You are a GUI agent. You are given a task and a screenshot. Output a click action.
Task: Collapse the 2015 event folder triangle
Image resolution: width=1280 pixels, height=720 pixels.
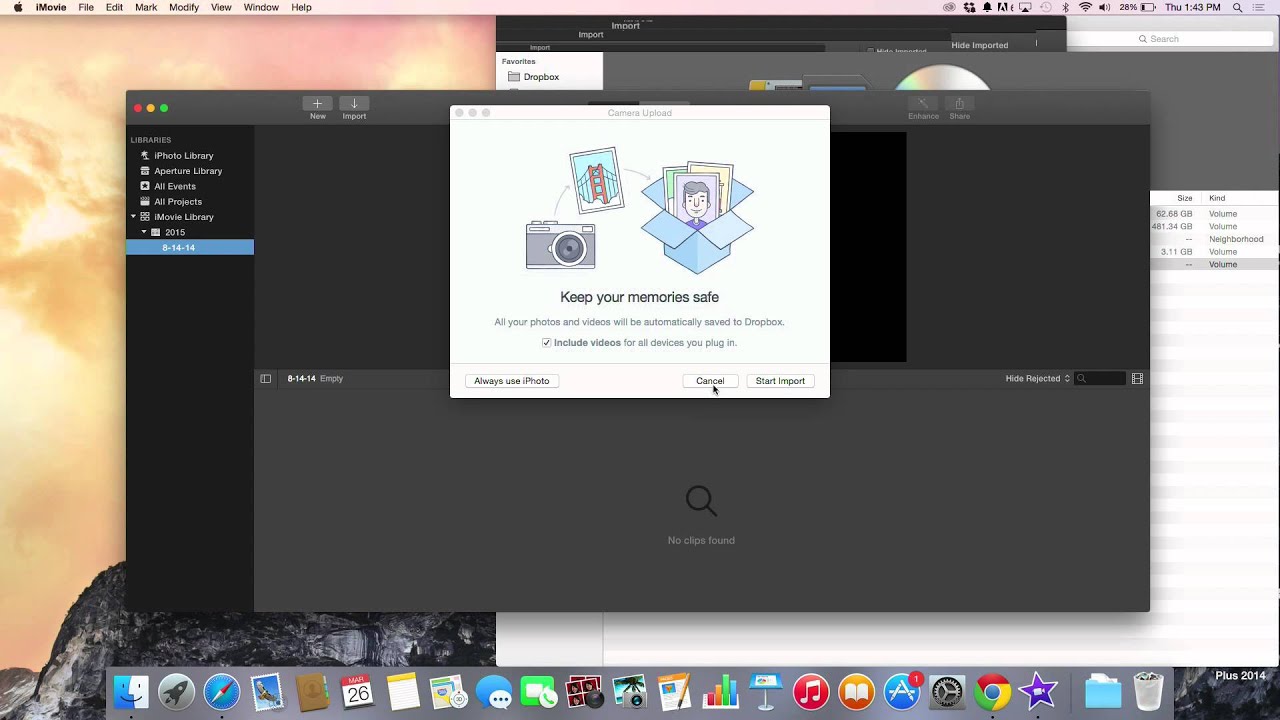(144, 232)
